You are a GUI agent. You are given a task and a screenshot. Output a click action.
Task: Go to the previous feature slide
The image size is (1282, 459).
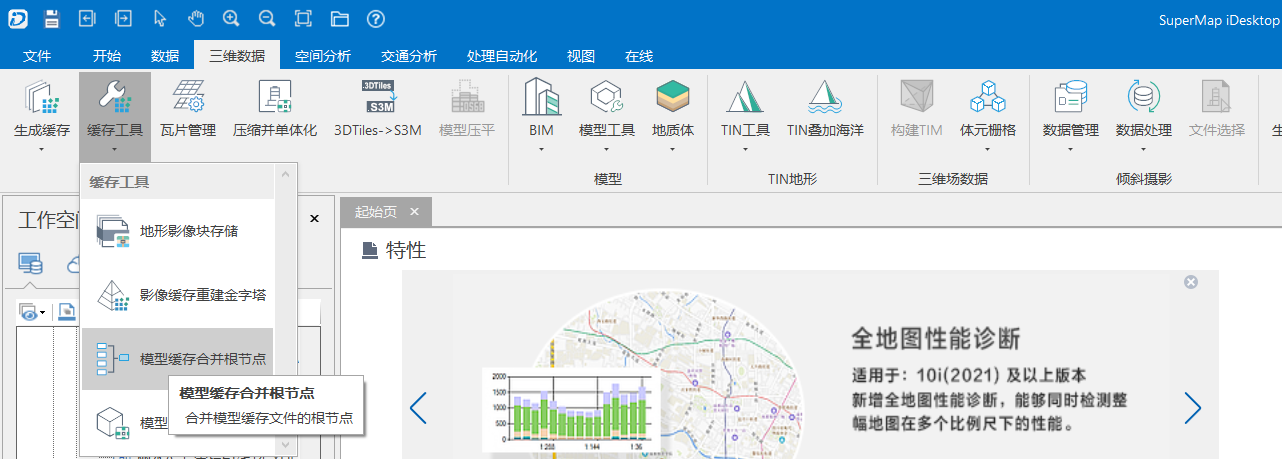(x=419, y=407)
